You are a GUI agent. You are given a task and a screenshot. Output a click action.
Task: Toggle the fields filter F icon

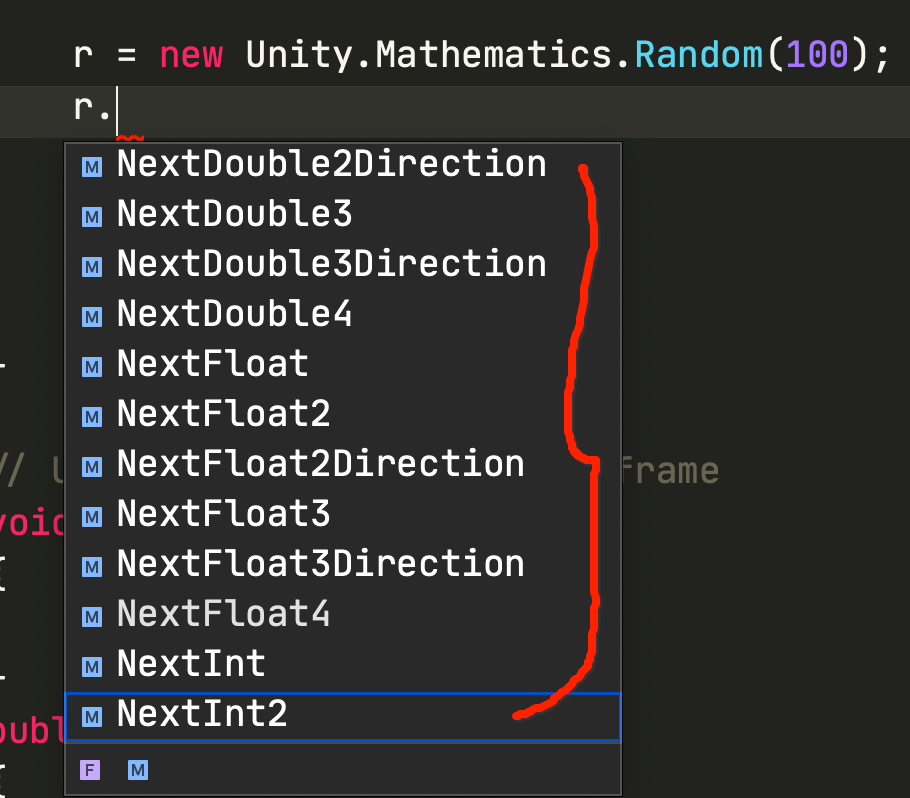pos(90,770)
